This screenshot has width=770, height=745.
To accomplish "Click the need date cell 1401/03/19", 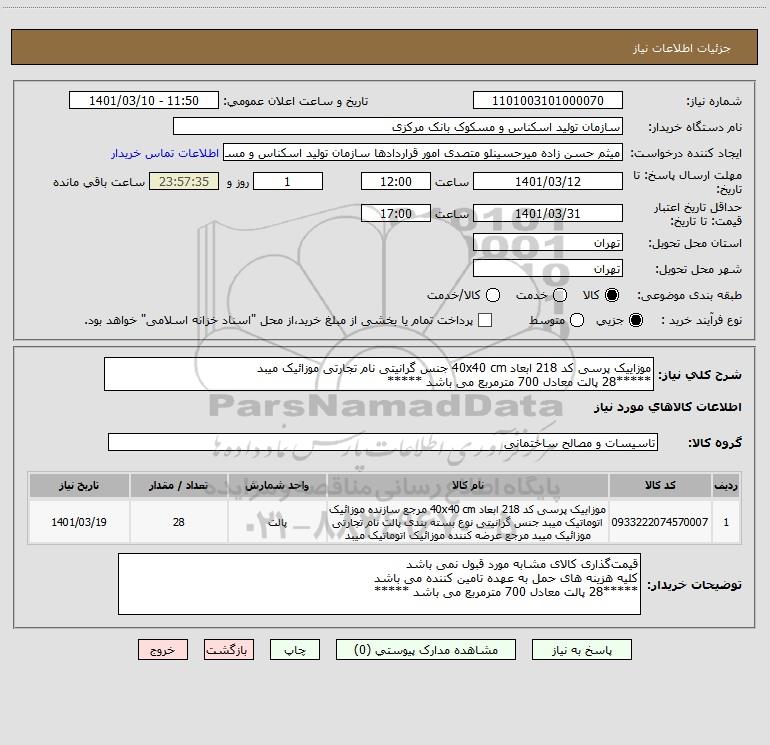I will (x=79, y=522).
